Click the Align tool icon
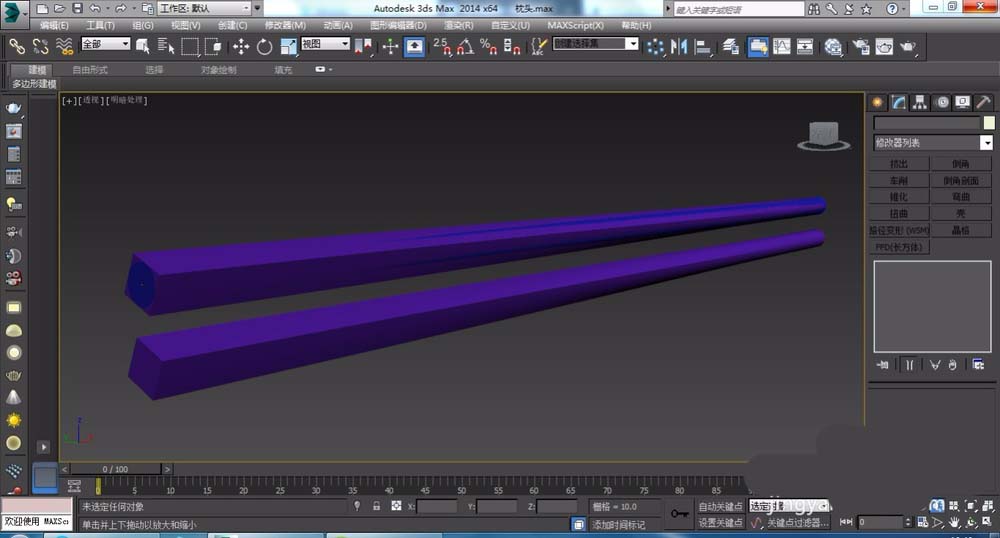The width and height of the screenshot is (1000, 538). tap(702, 47)
